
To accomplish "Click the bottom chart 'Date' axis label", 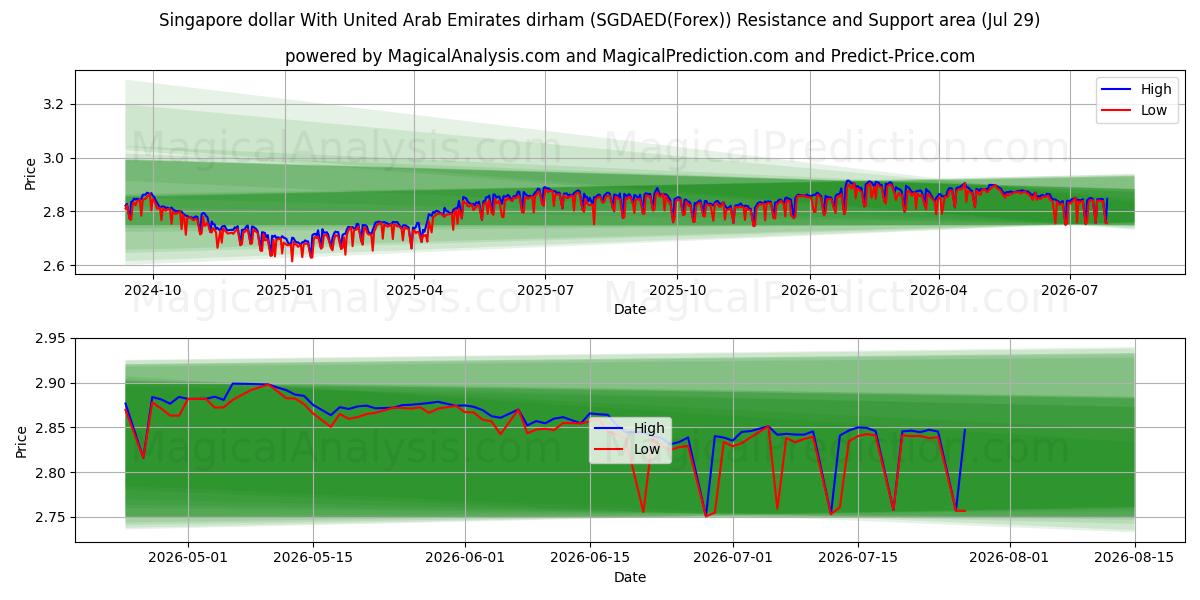I will click(x=630, y=577).
